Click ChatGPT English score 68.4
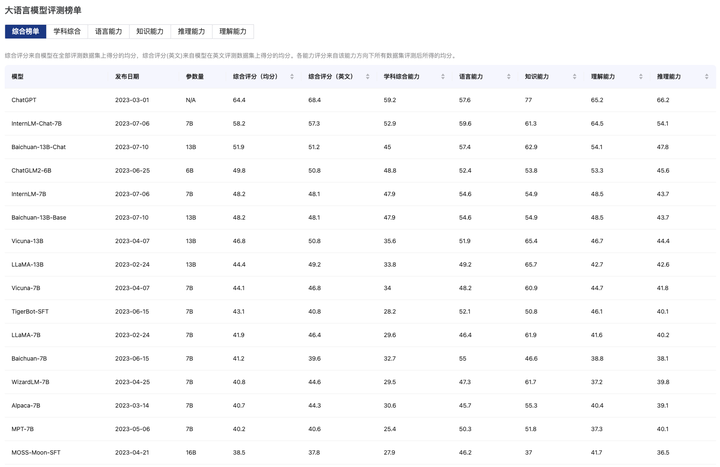The image size is (720, 467). pyautogui.click(x=314, y=100)
